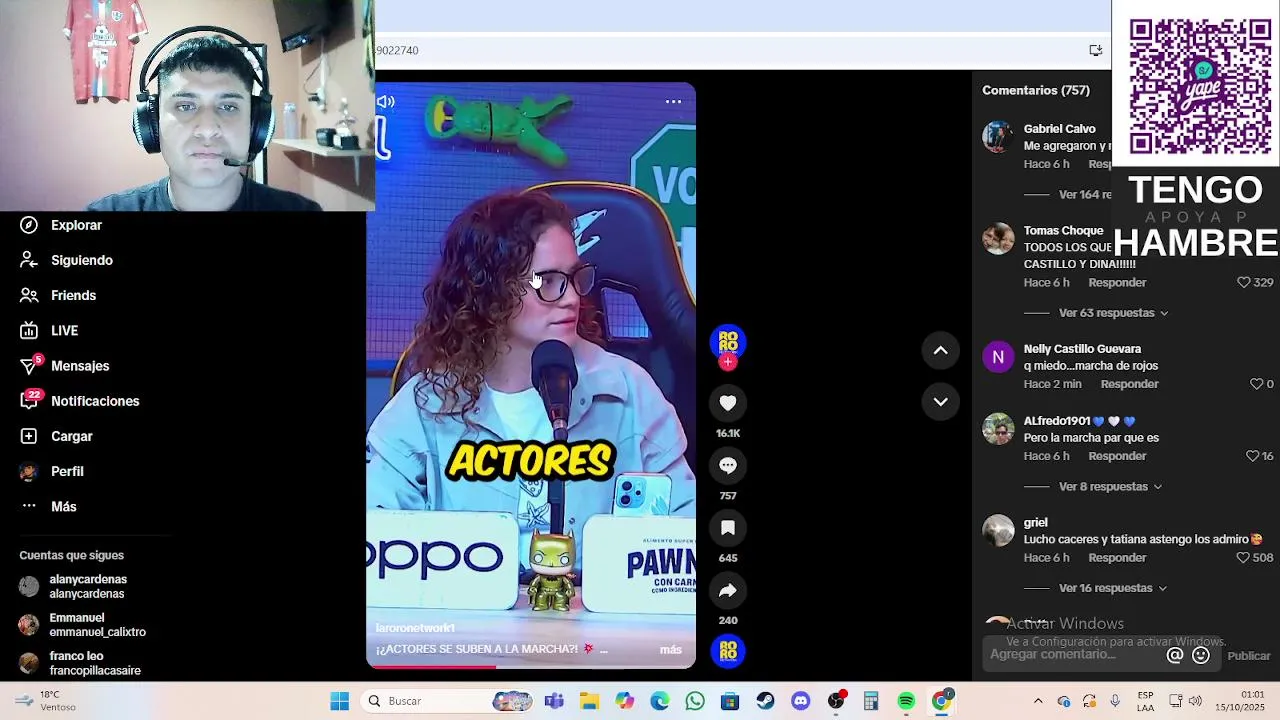
Task: Go to Siguiendo feed
Action: point(66,260)
